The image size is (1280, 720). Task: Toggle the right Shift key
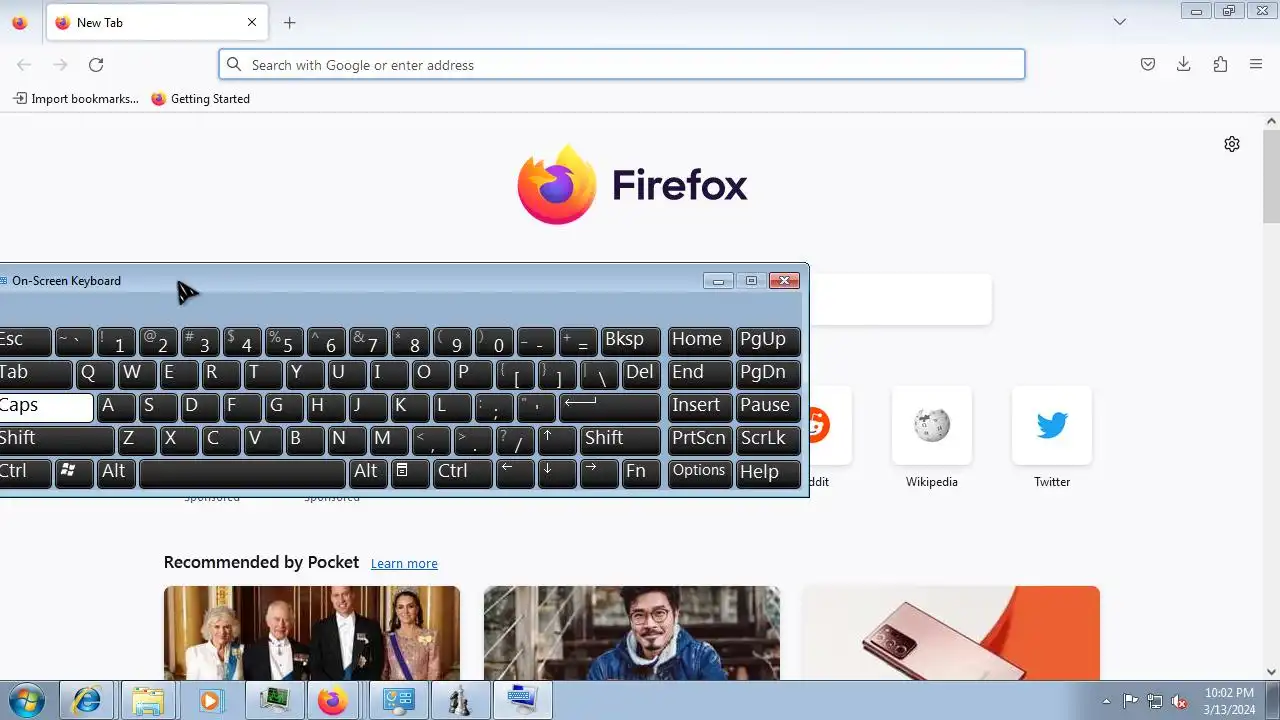[620, 439]
